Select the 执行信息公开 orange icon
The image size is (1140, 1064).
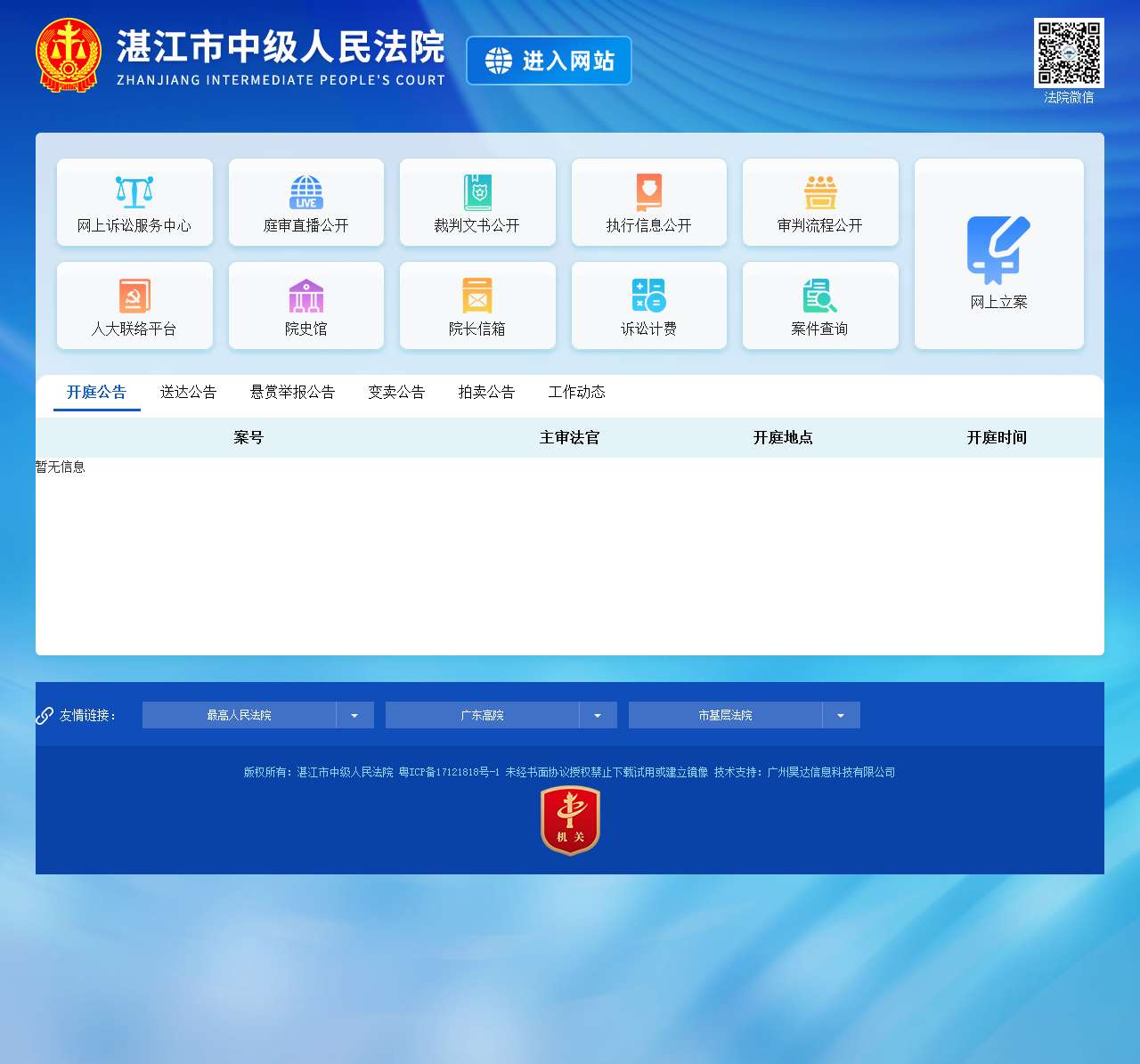pyautogui.click(x=648, y=192)
